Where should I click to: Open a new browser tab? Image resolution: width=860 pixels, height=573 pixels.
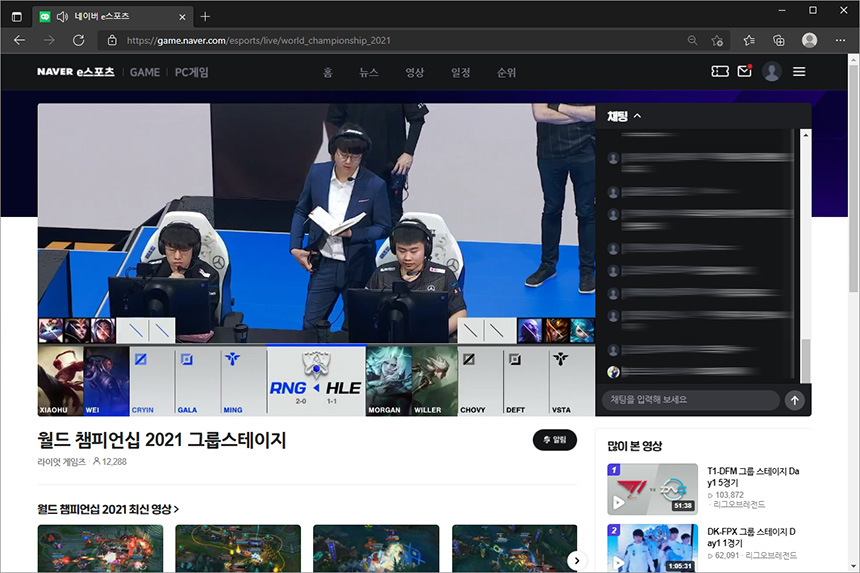(x=205, y=16)
